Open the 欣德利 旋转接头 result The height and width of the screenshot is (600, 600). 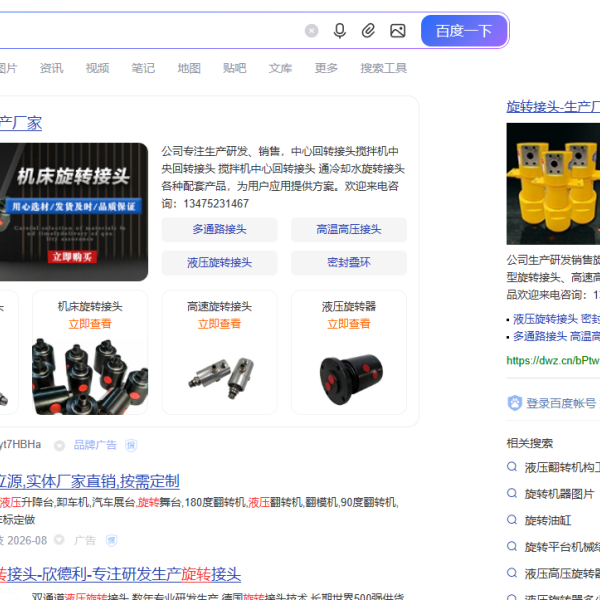click(120, 574)
